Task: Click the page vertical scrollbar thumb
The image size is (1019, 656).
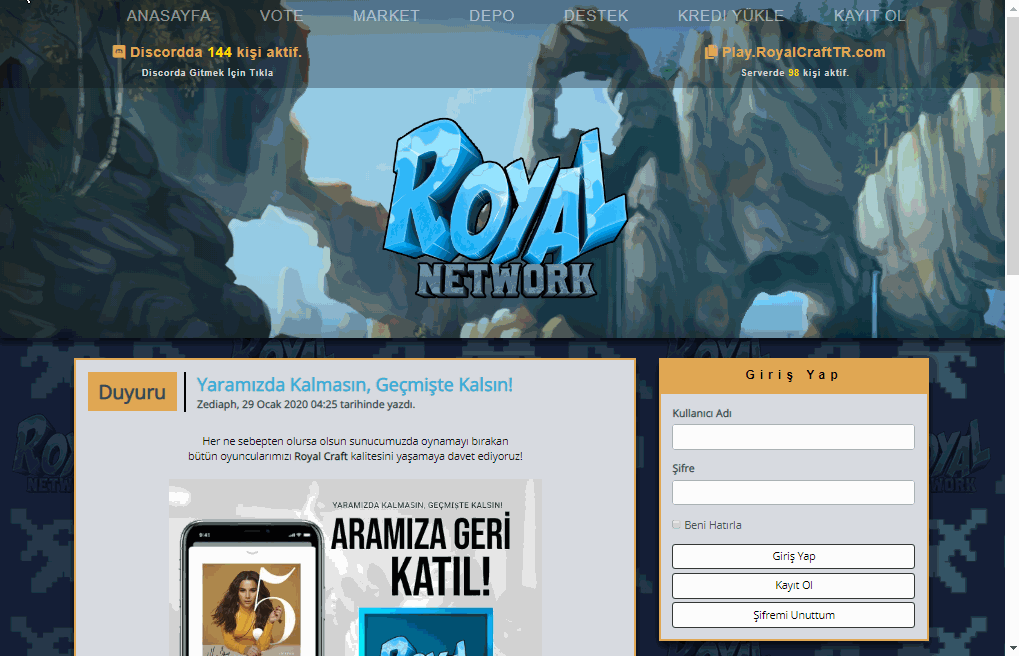Action: pyautogui.click(x=1013, y=144)
